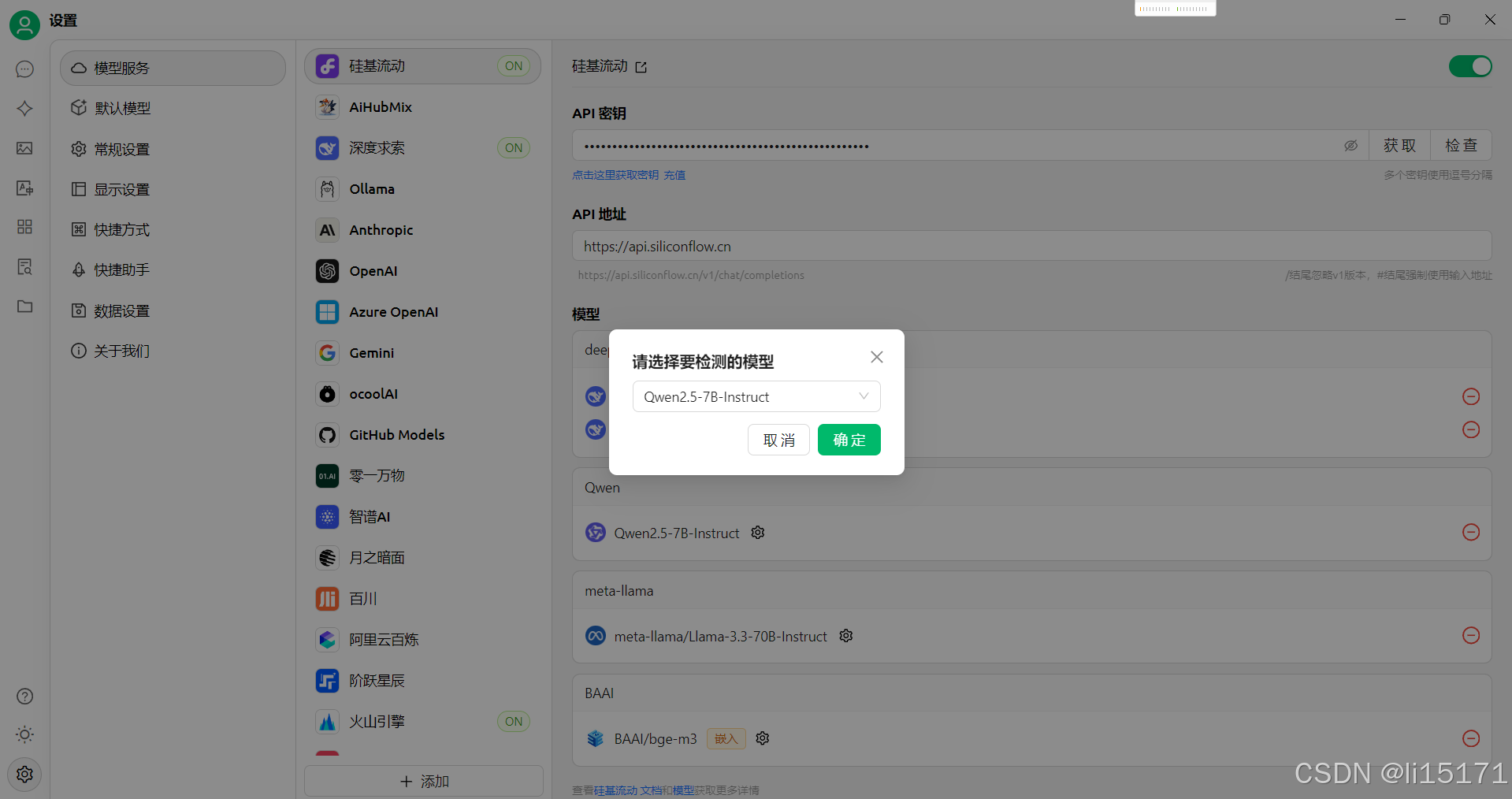Open 模型服务 settings section

click(x=173, y=69)
